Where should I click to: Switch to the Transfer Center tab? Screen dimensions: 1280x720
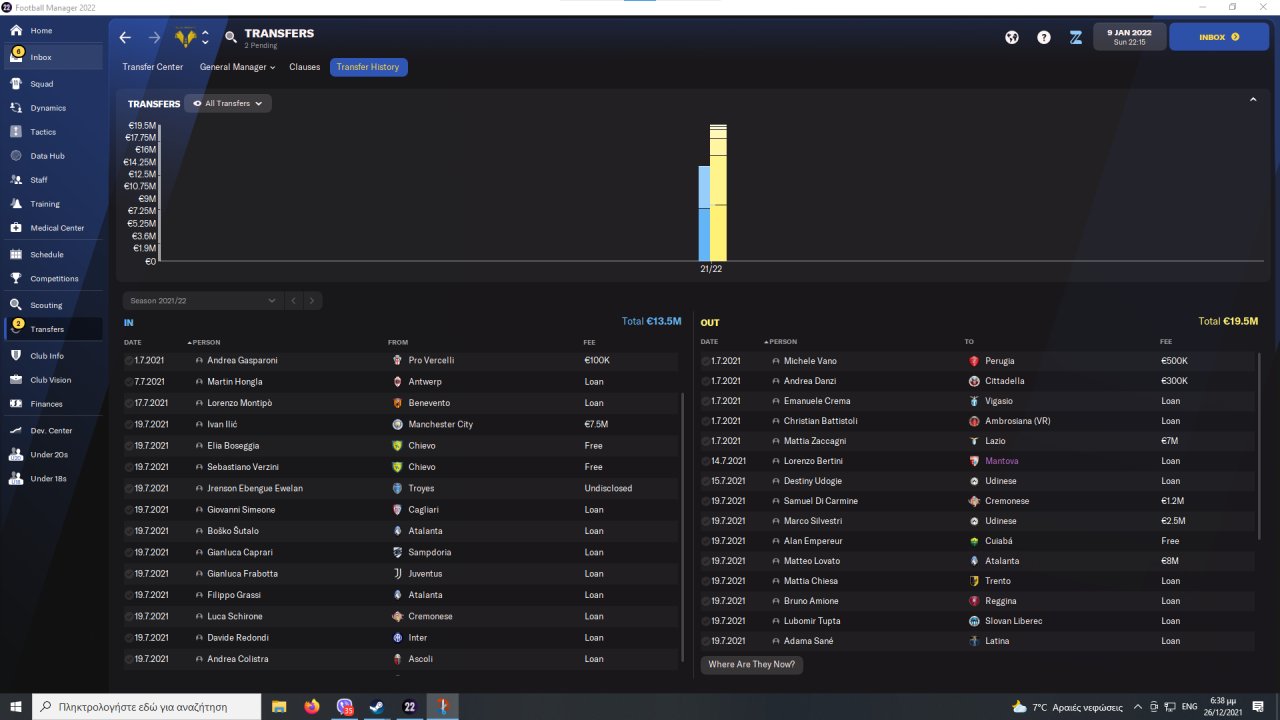pos(153,67)
